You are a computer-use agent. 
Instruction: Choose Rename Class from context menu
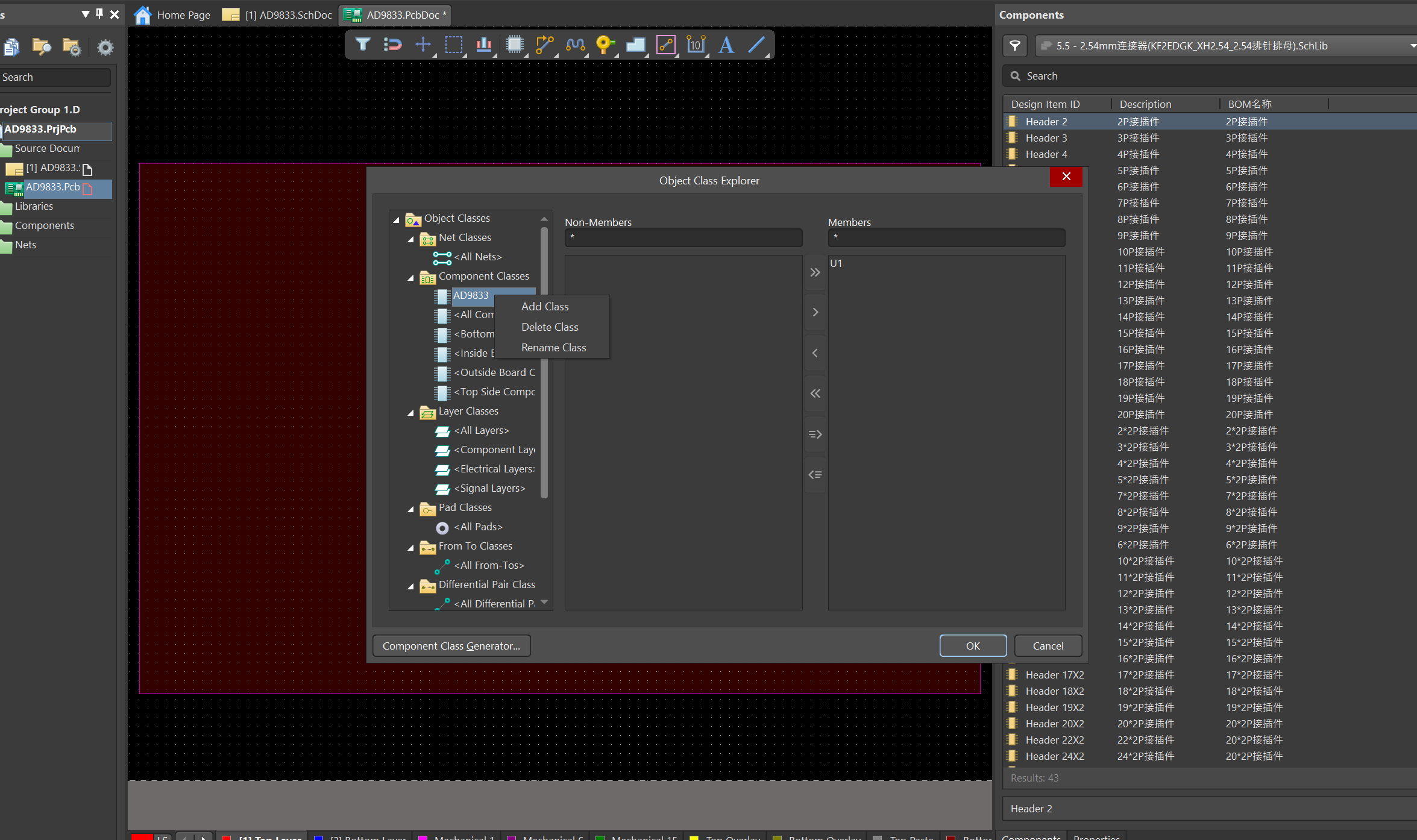click(553, 348)
